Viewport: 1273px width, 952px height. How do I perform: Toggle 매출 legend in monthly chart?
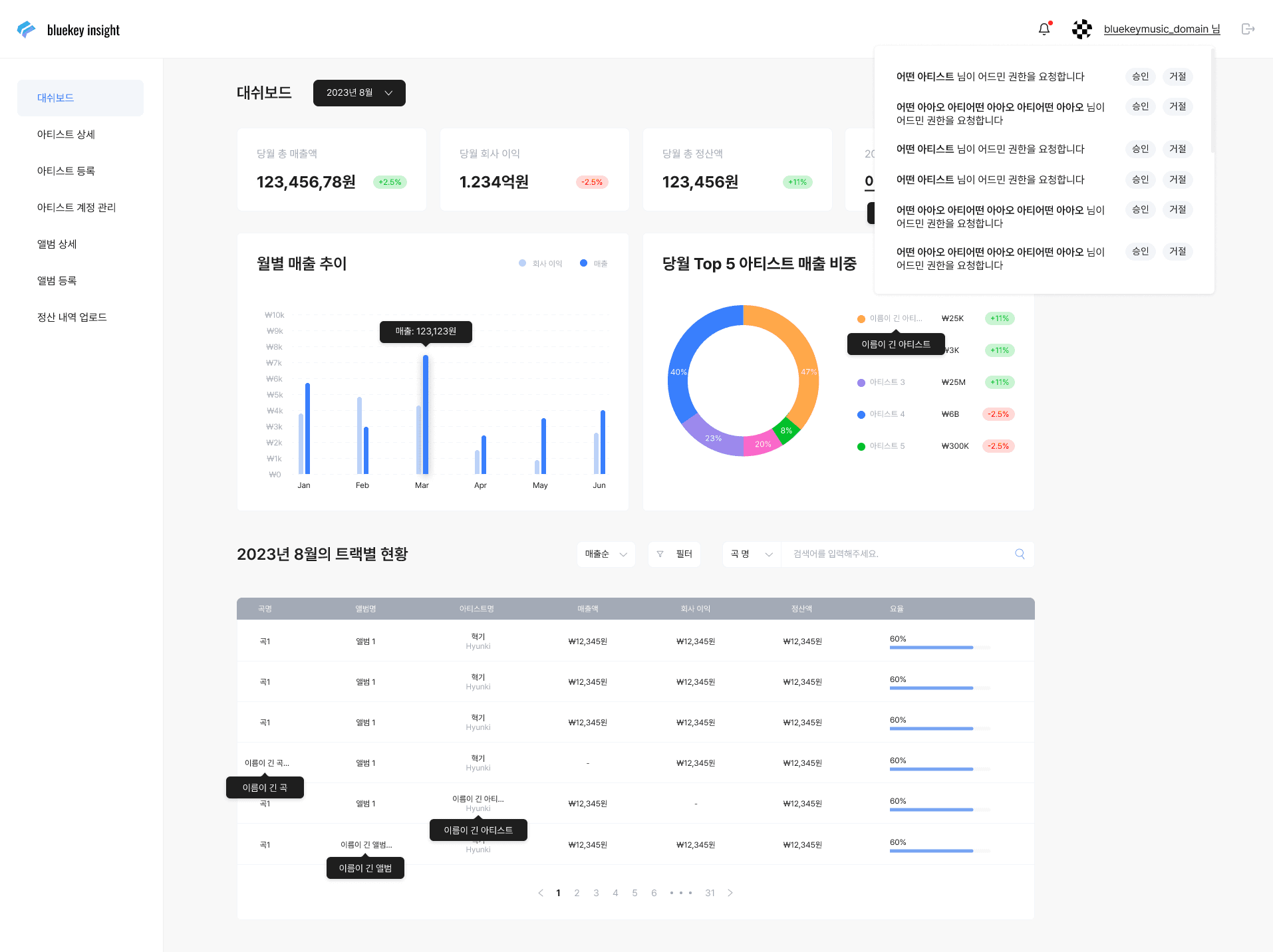point(594,264)
